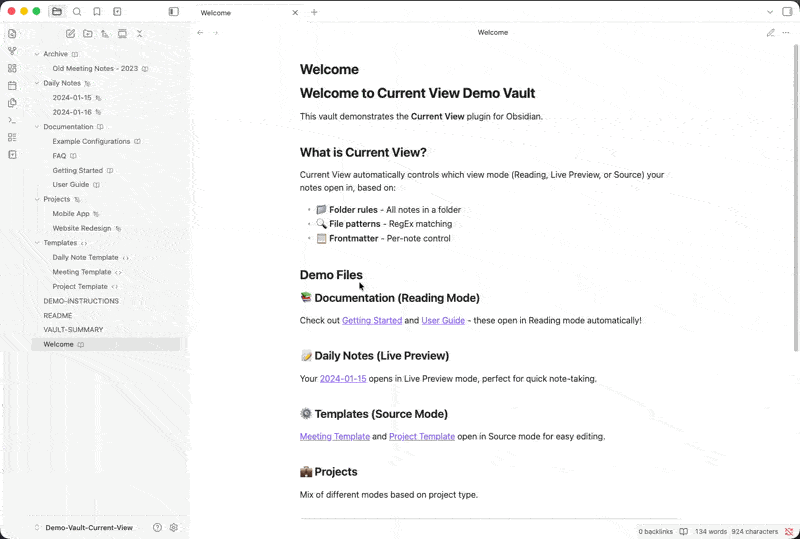Select the Welcome file in explorer
Viewport: 800px width, 539px height.
106,345
